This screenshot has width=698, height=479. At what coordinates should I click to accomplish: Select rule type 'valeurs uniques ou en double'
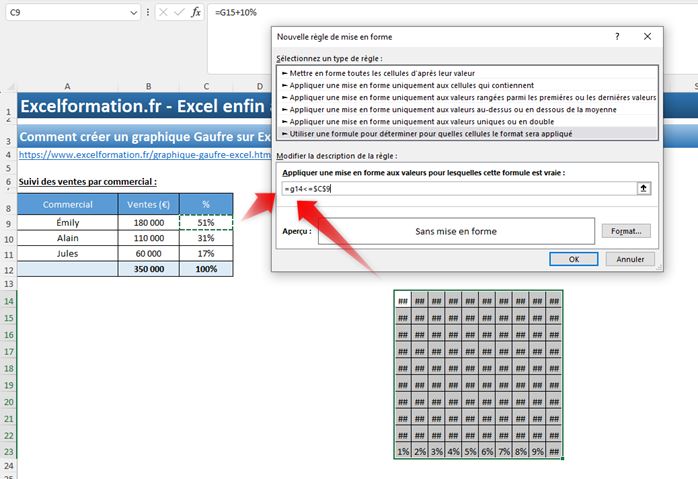(x=467, y=122)
